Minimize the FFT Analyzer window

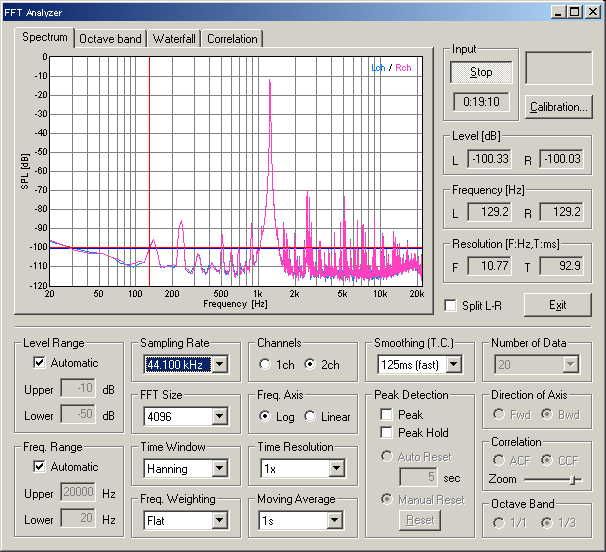coord(555,10)
